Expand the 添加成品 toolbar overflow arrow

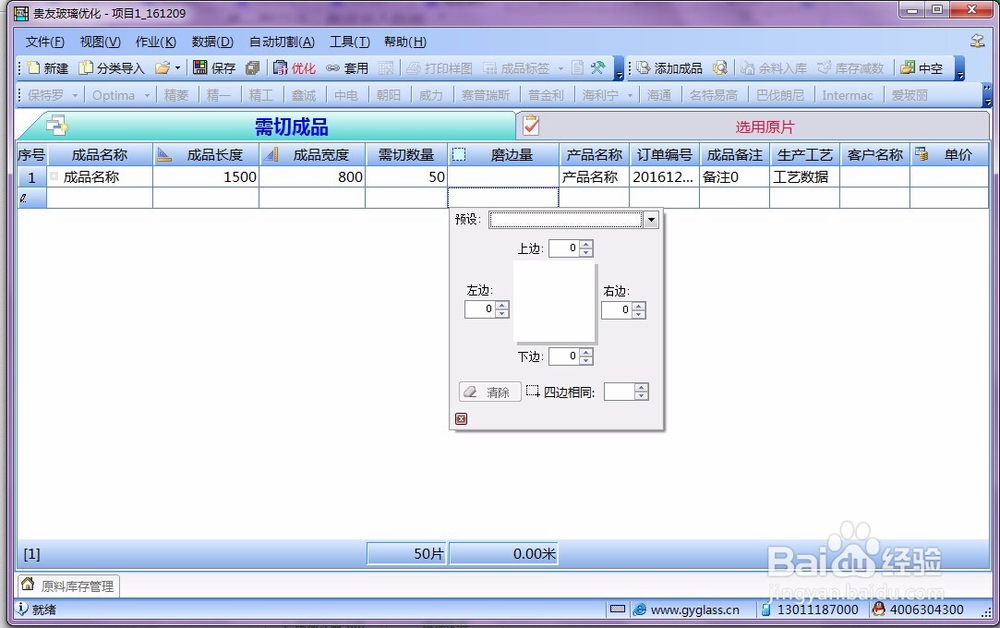coord(960,68)
